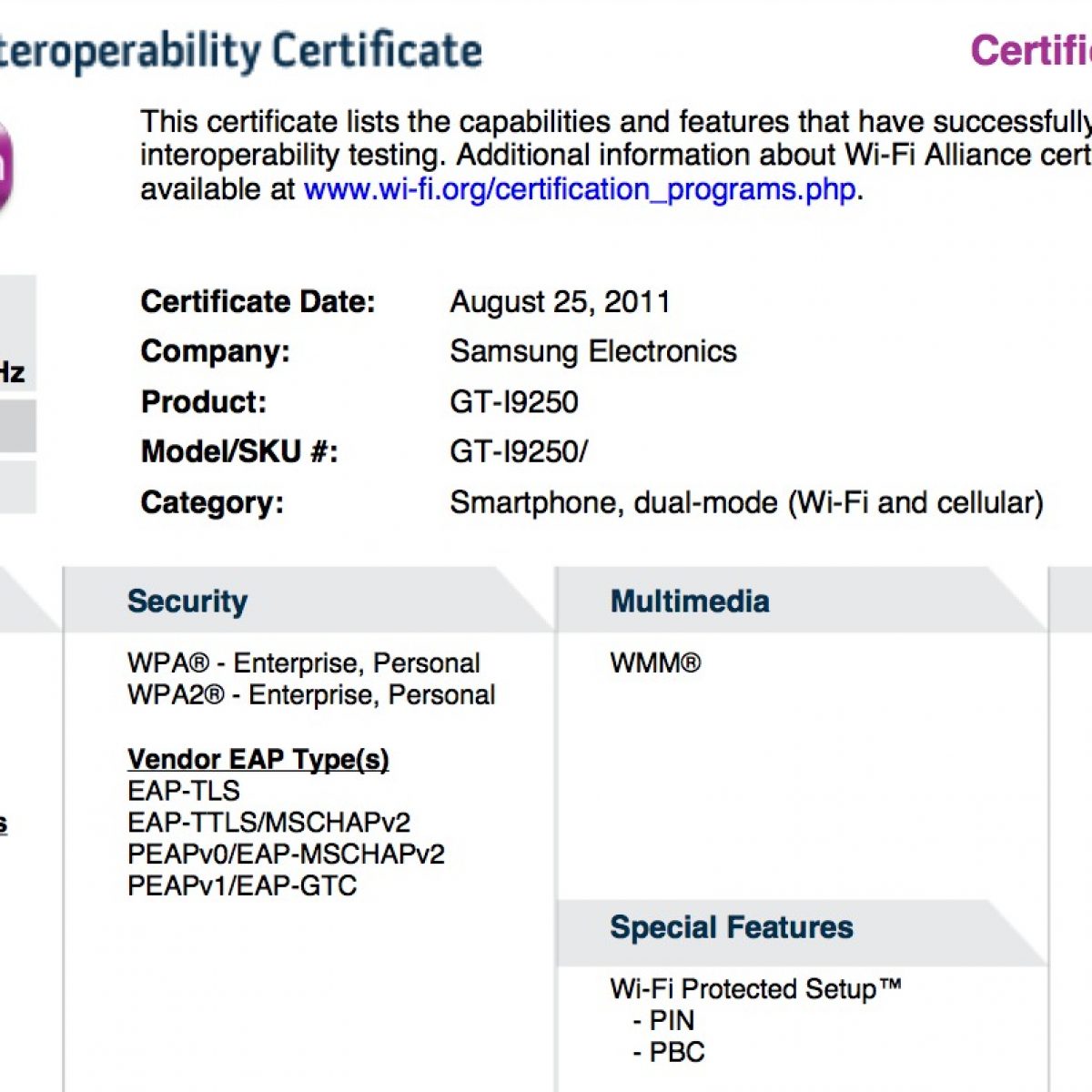Click the PEAPv1/EAP-GTC entry
The image size is (1092, 1092).
point(242,886)
